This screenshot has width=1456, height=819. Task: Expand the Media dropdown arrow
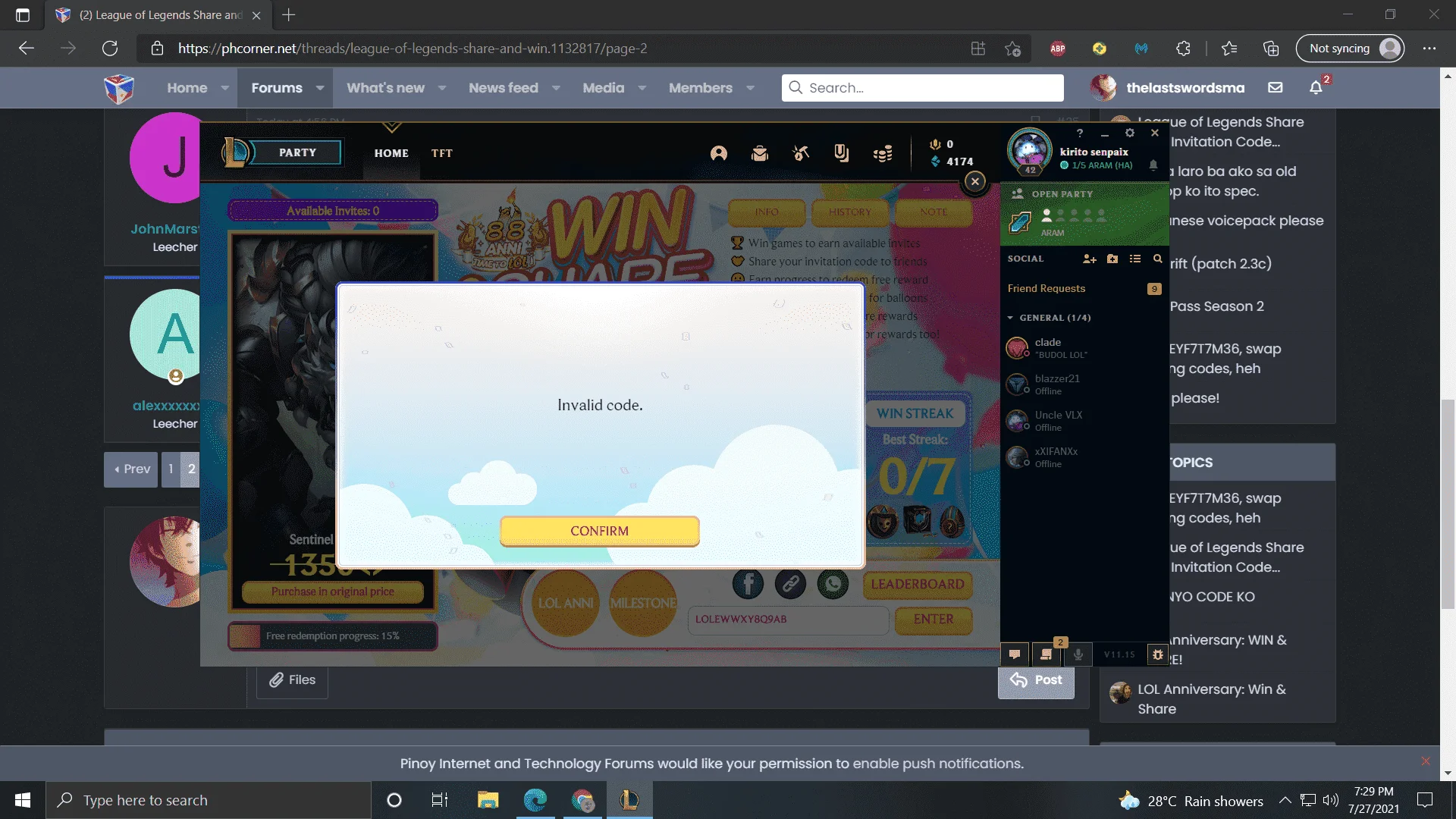[642, 88]
